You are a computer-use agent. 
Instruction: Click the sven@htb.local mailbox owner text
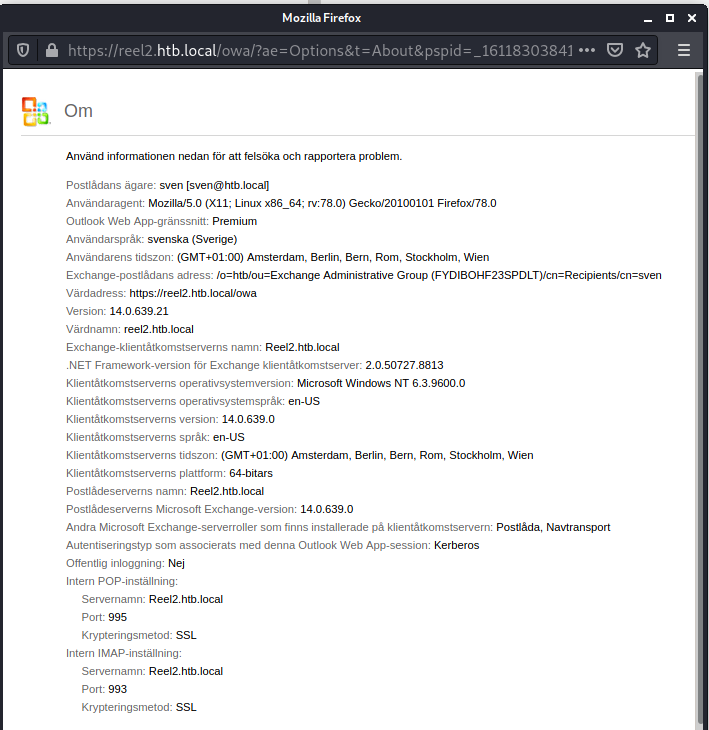click(x=214, y=185)
